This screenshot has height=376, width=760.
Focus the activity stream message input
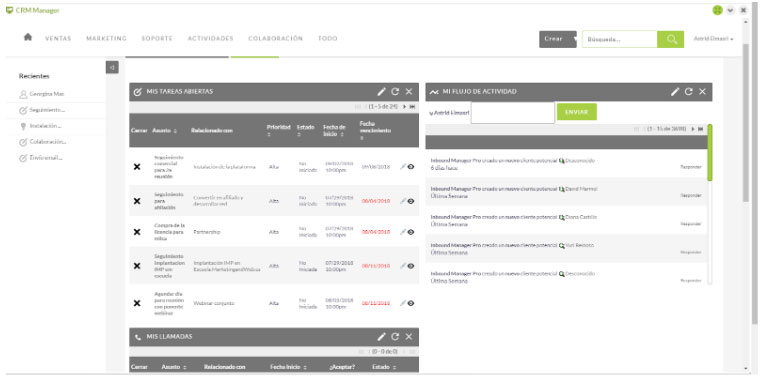pyautogui.click(x=513, y=112)
